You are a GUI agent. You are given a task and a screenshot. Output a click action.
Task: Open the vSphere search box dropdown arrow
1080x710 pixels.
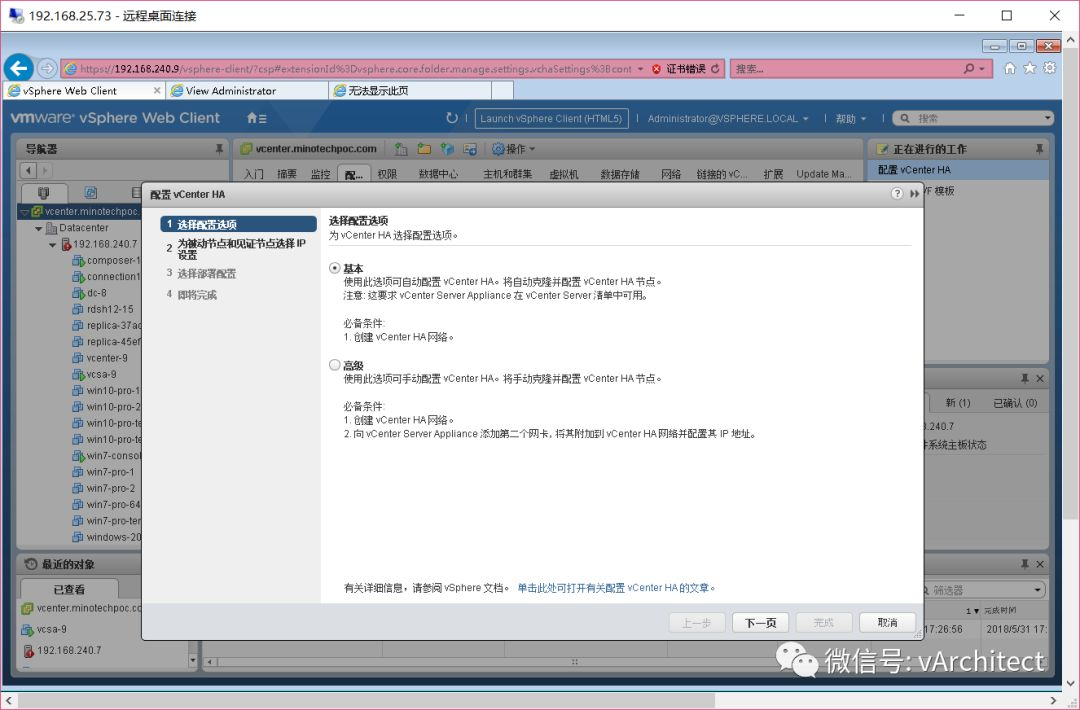1047,118
